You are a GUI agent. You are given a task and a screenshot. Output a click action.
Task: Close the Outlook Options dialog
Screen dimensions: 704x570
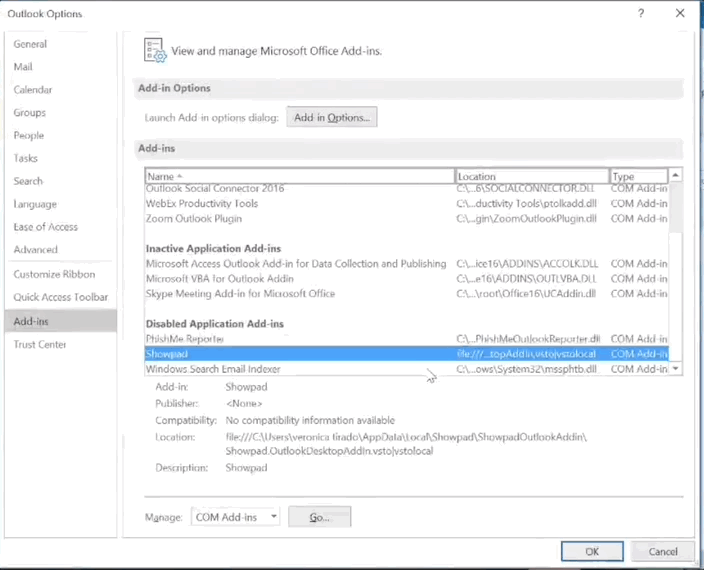[680, 13]
